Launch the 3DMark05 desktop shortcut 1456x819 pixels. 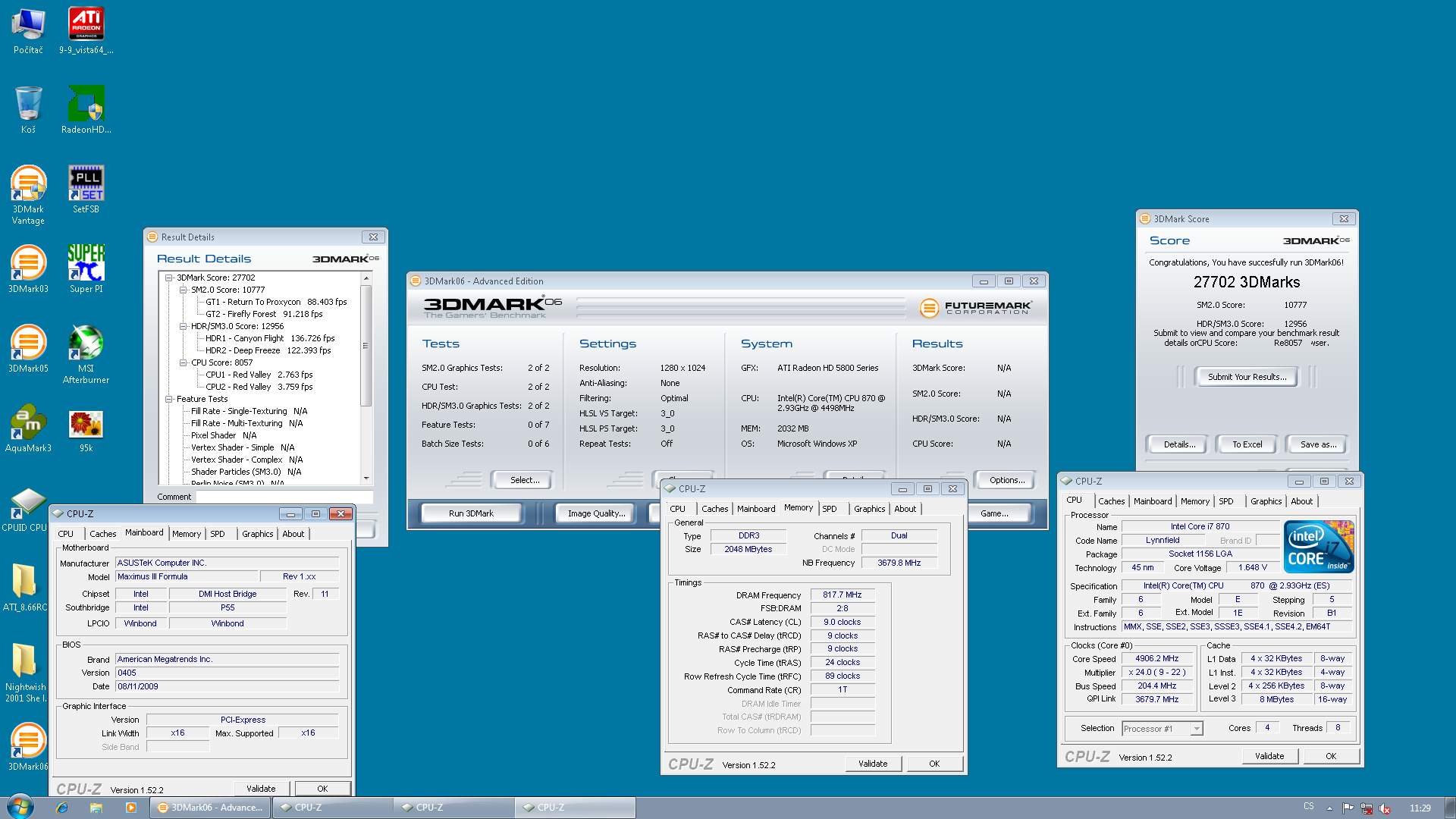(x=28, y=349)
